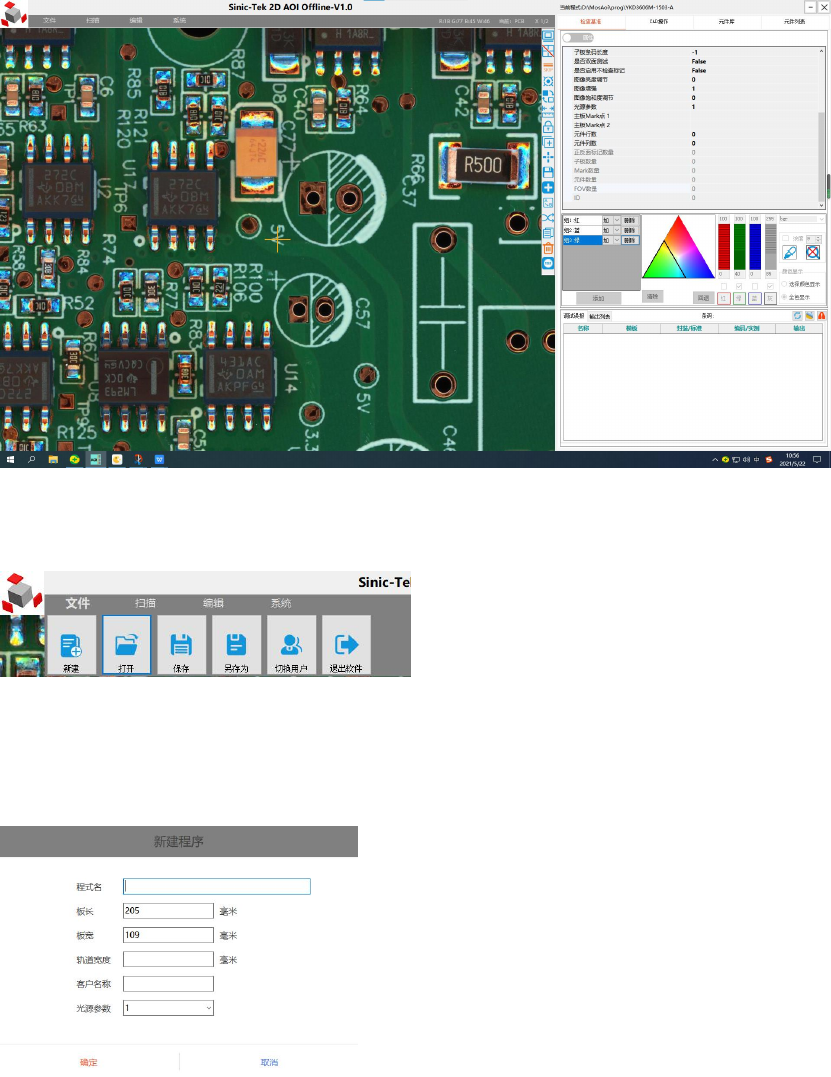This screenshot has width=831, height=1077.
Task: Select the 全色显示 radio button
Action: click(x=783, y=298)
